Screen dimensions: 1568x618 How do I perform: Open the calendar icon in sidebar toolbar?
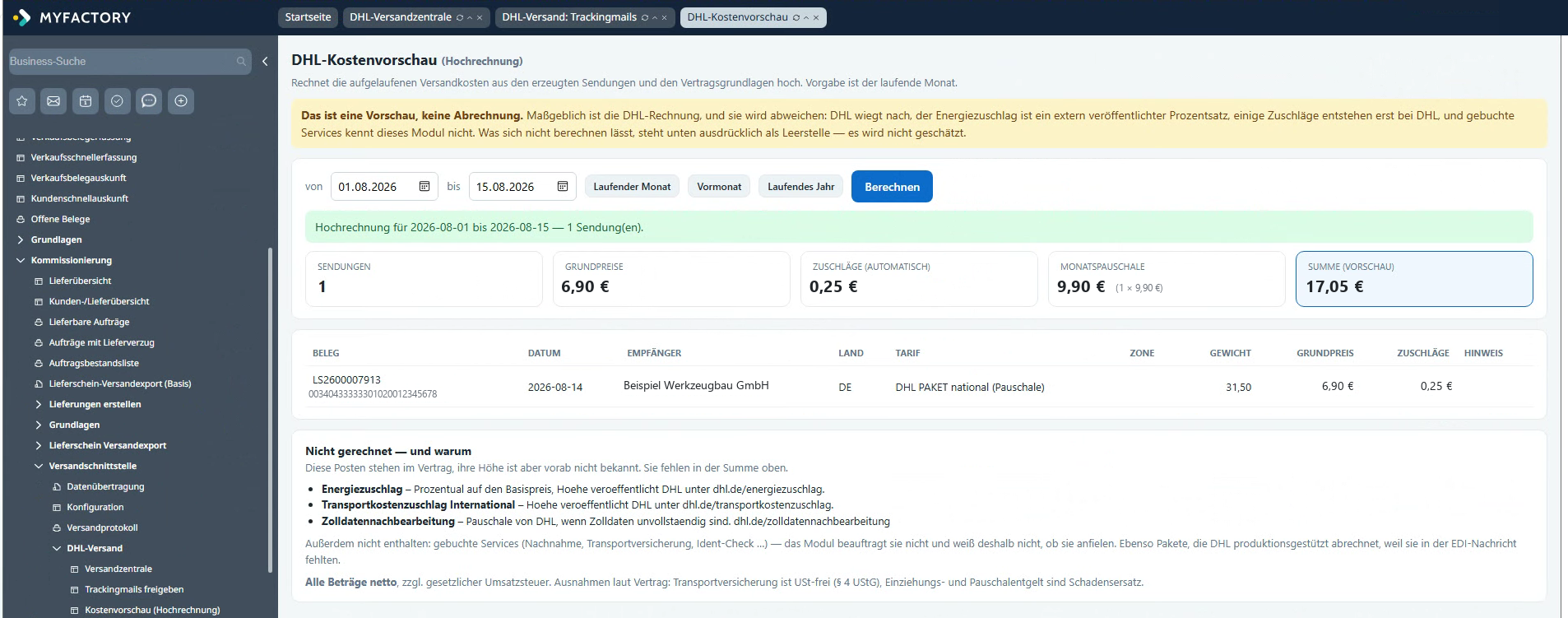86,101
